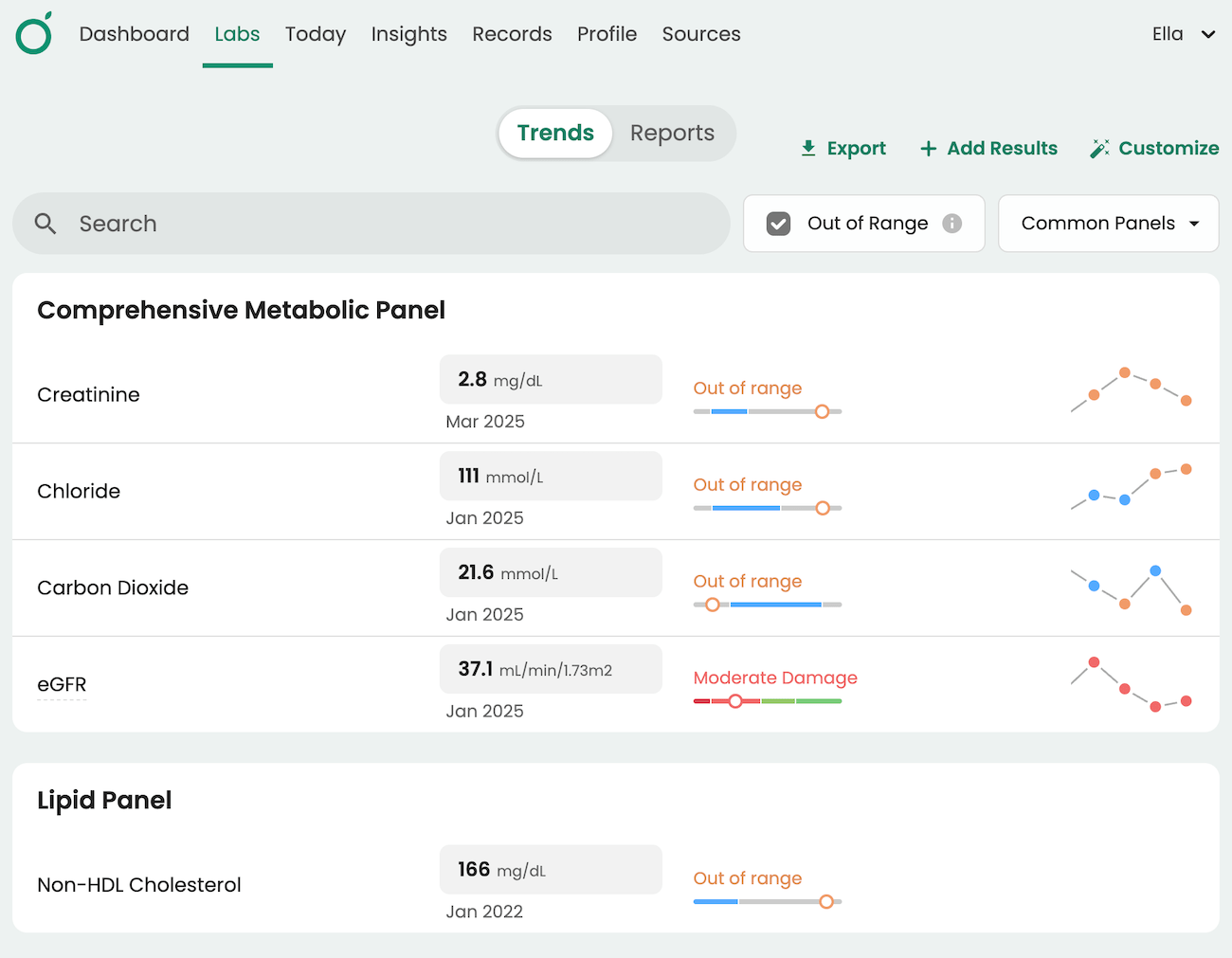Screen dimensions: 1232x958
Task: Click the plus icon beside Add Results
Action: [927, 148]
